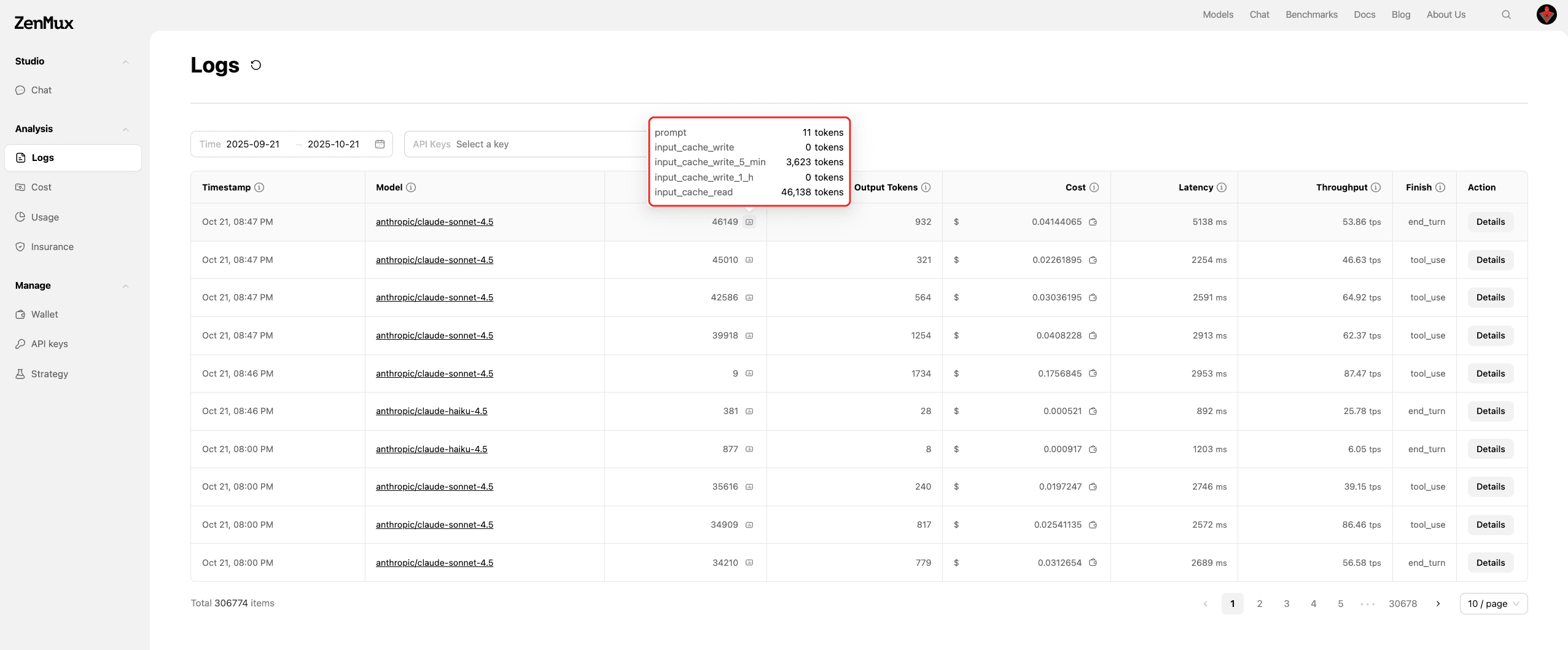Click cost detail icon beside 0.04144065

tap(1093, 222)
